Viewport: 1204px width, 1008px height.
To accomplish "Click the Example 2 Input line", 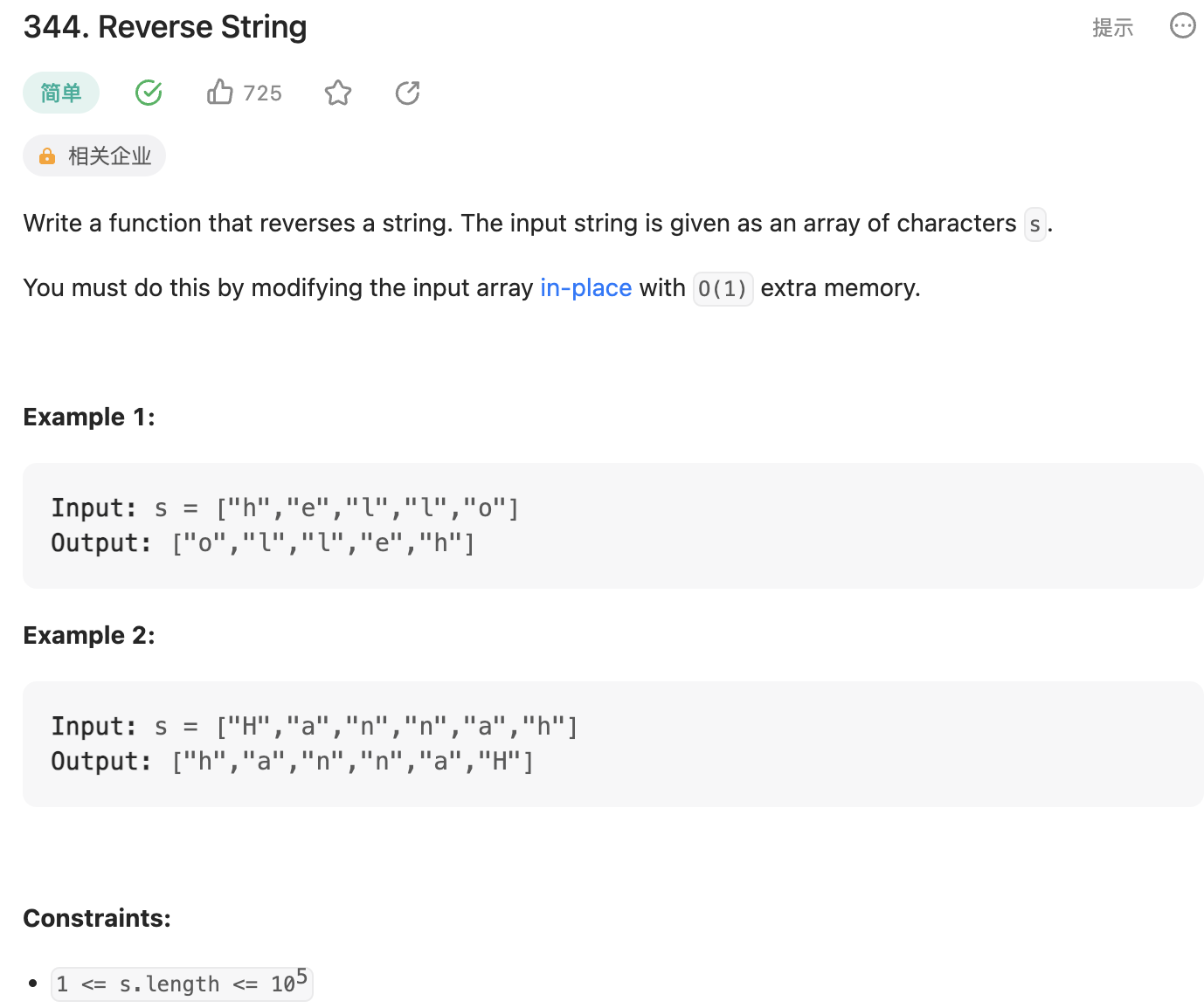I will [315, 727].
